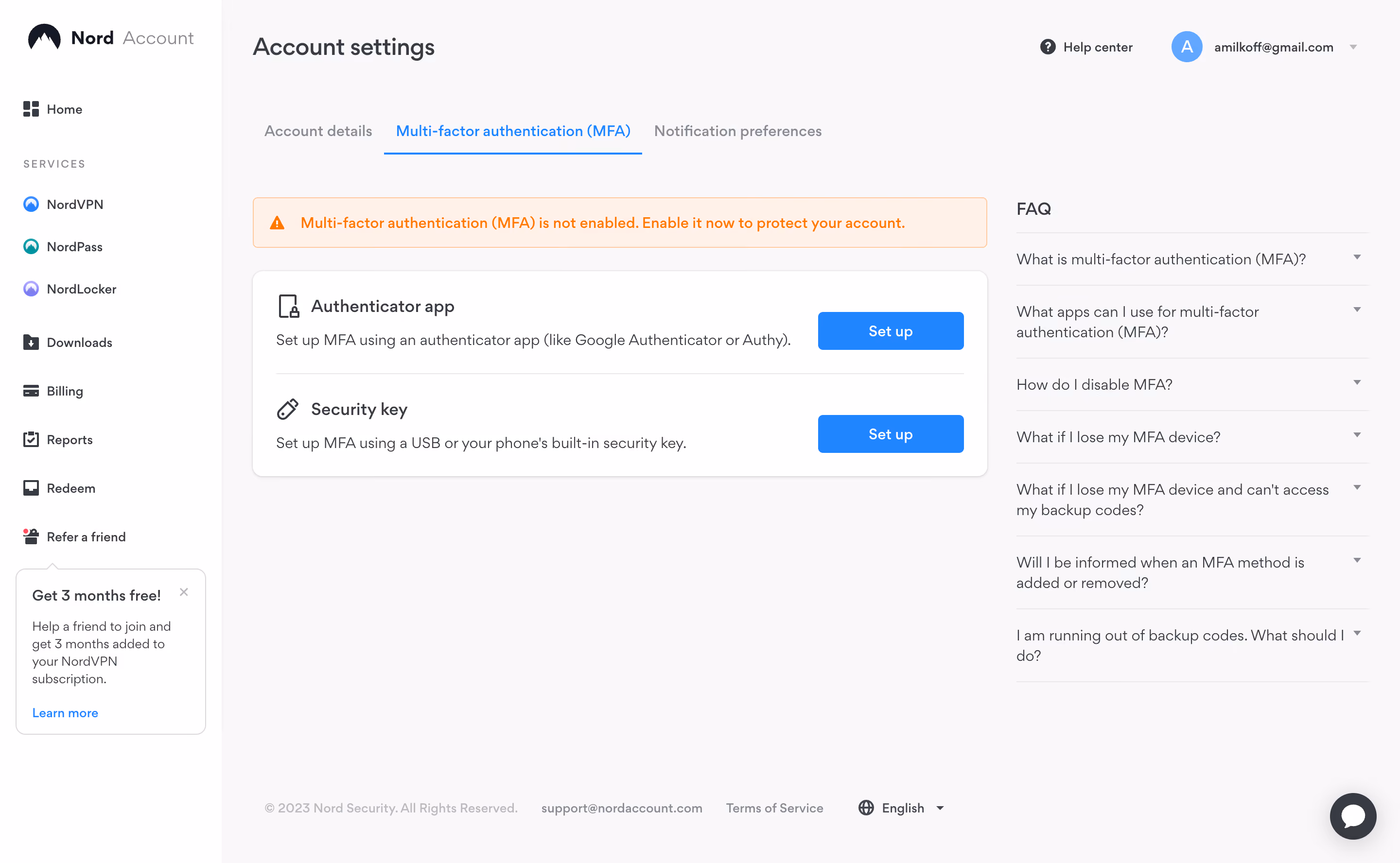Click the Billing card icon

coord(31,391)
